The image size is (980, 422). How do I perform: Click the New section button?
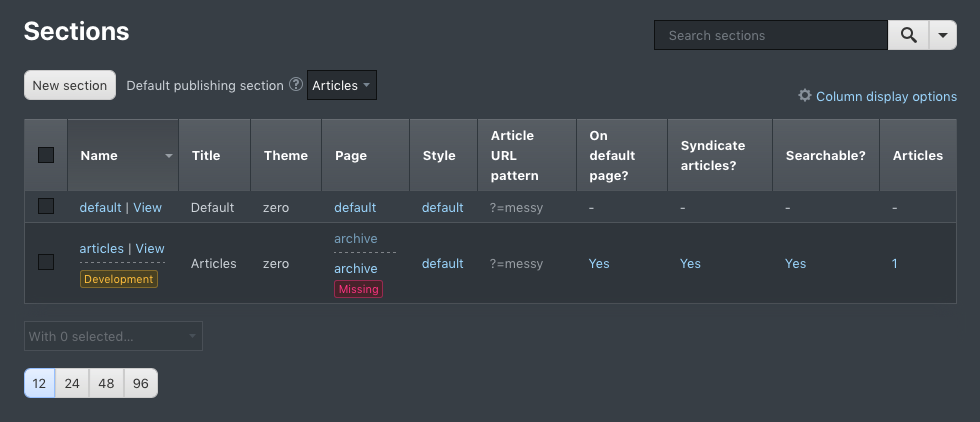70,85
